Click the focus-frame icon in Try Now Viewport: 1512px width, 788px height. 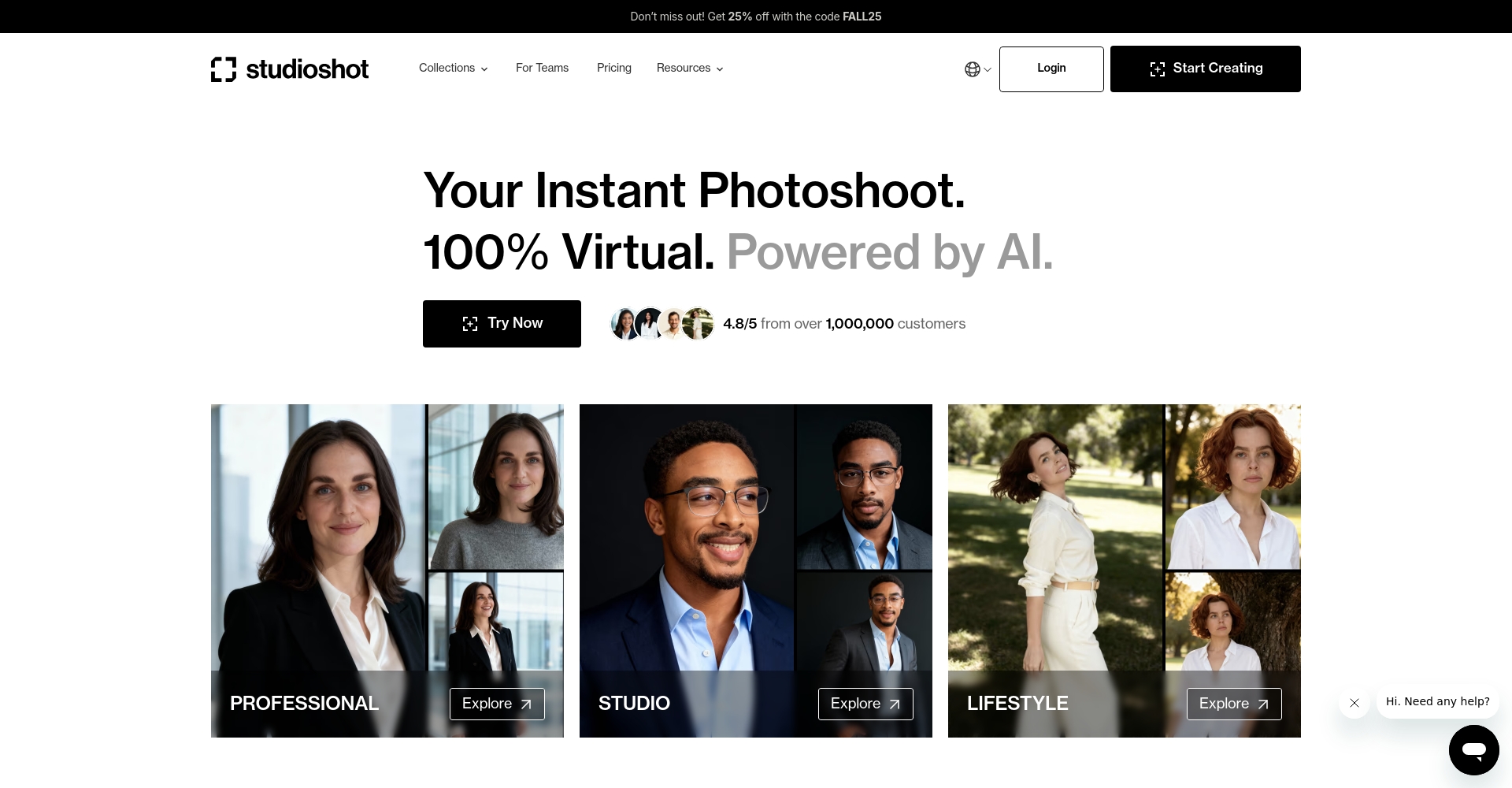(470, 324)
